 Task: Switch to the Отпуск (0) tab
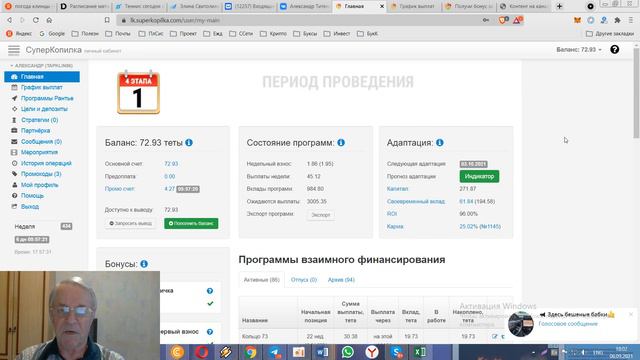point(304,280)
